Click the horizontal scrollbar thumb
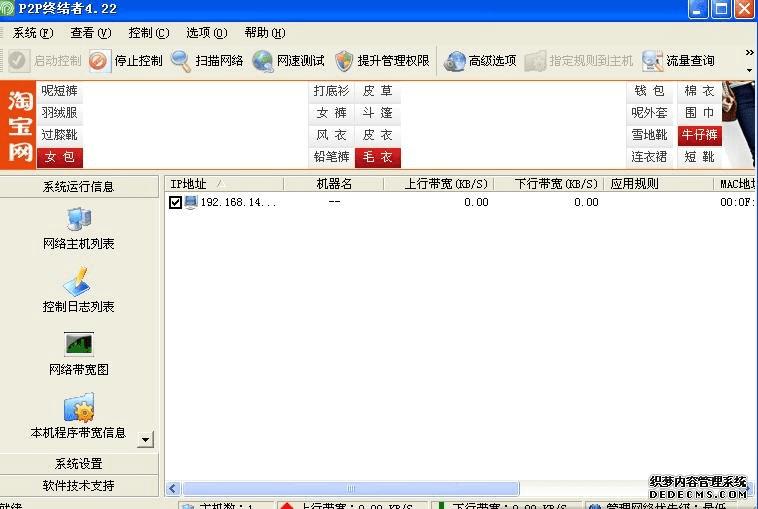 tap(351, 489)
